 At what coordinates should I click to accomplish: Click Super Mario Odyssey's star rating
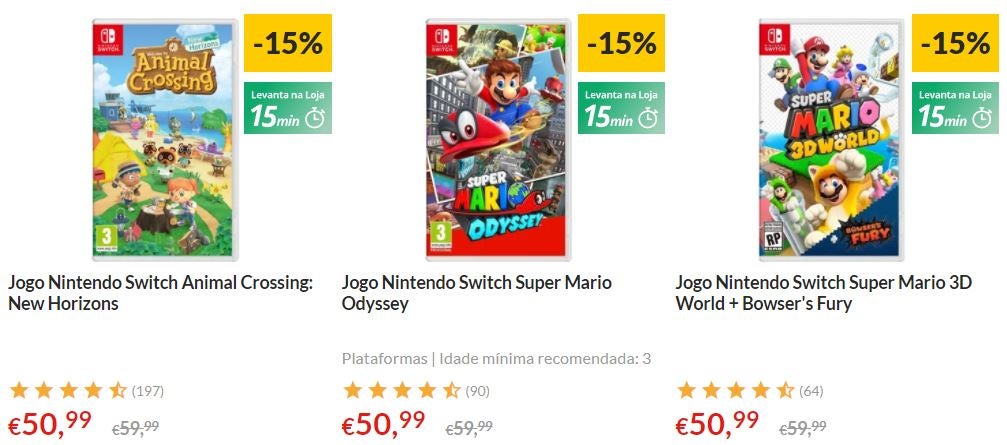402,390
